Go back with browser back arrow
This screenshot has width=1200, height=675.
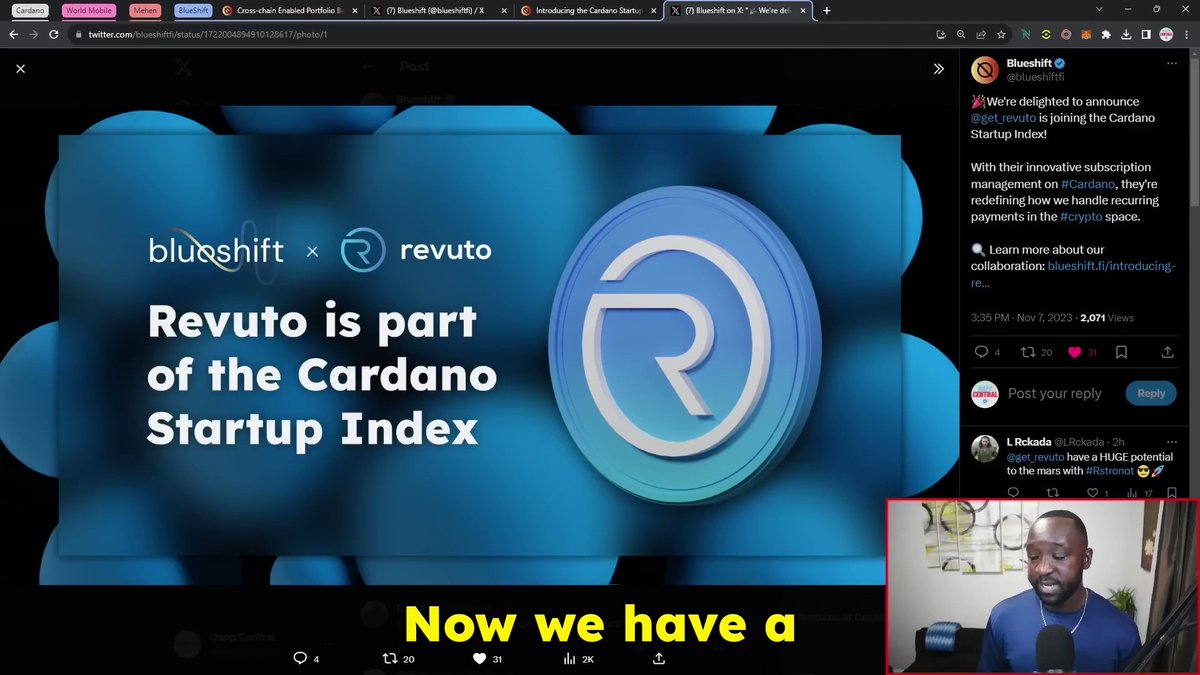(14, 34)
